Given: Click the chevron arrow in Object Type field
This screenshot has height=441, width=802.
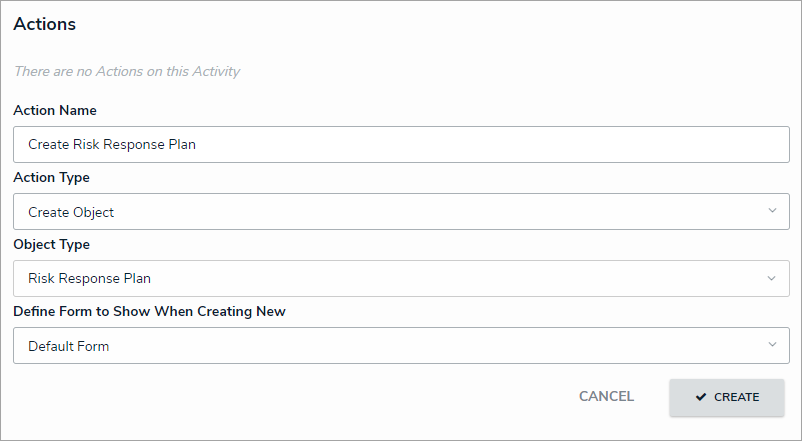Looking at the screenshot, I should coord(772,278).
